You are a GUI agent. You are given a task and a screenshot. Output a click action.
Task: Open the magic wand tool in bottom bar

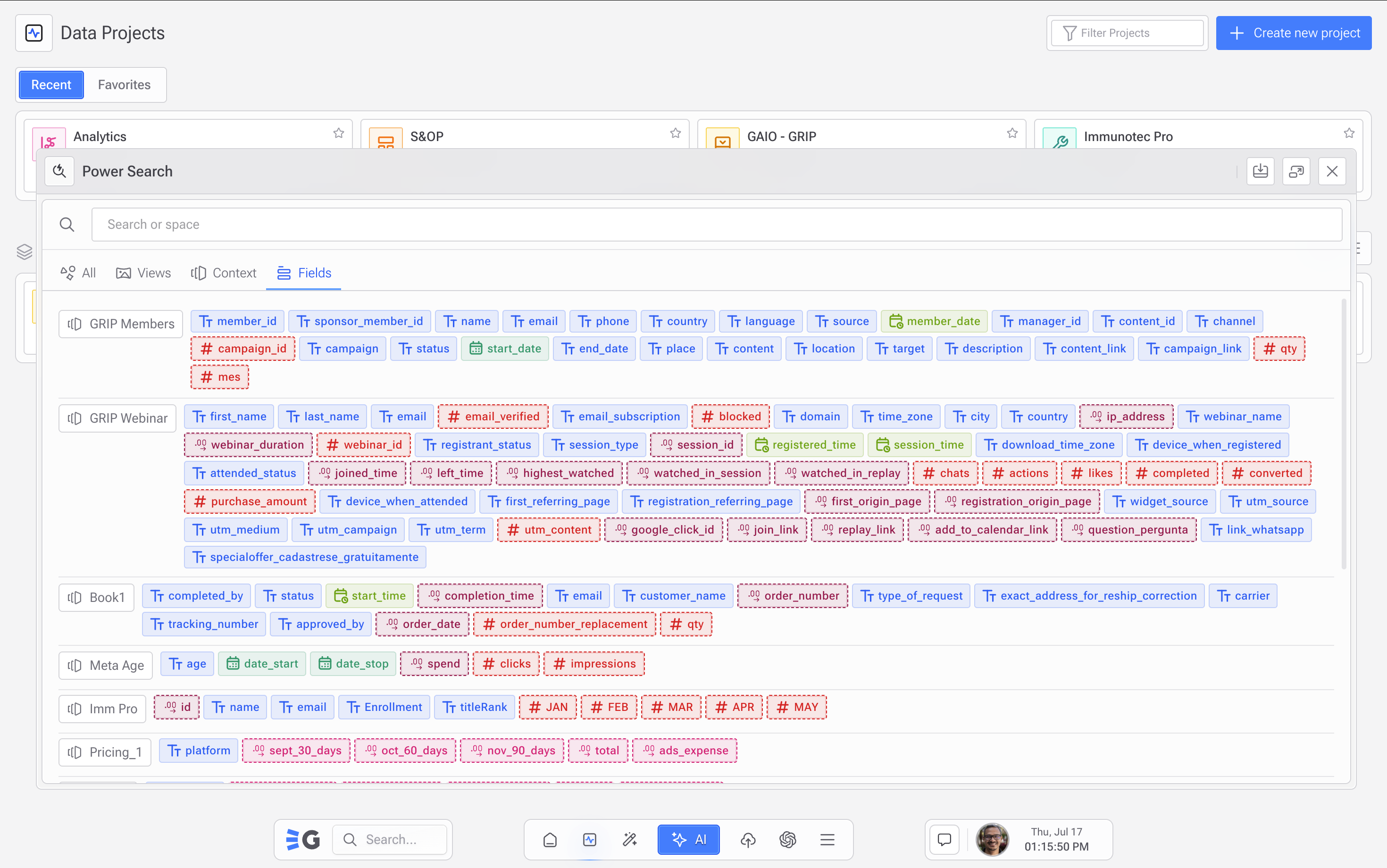(x=630, y=839)
